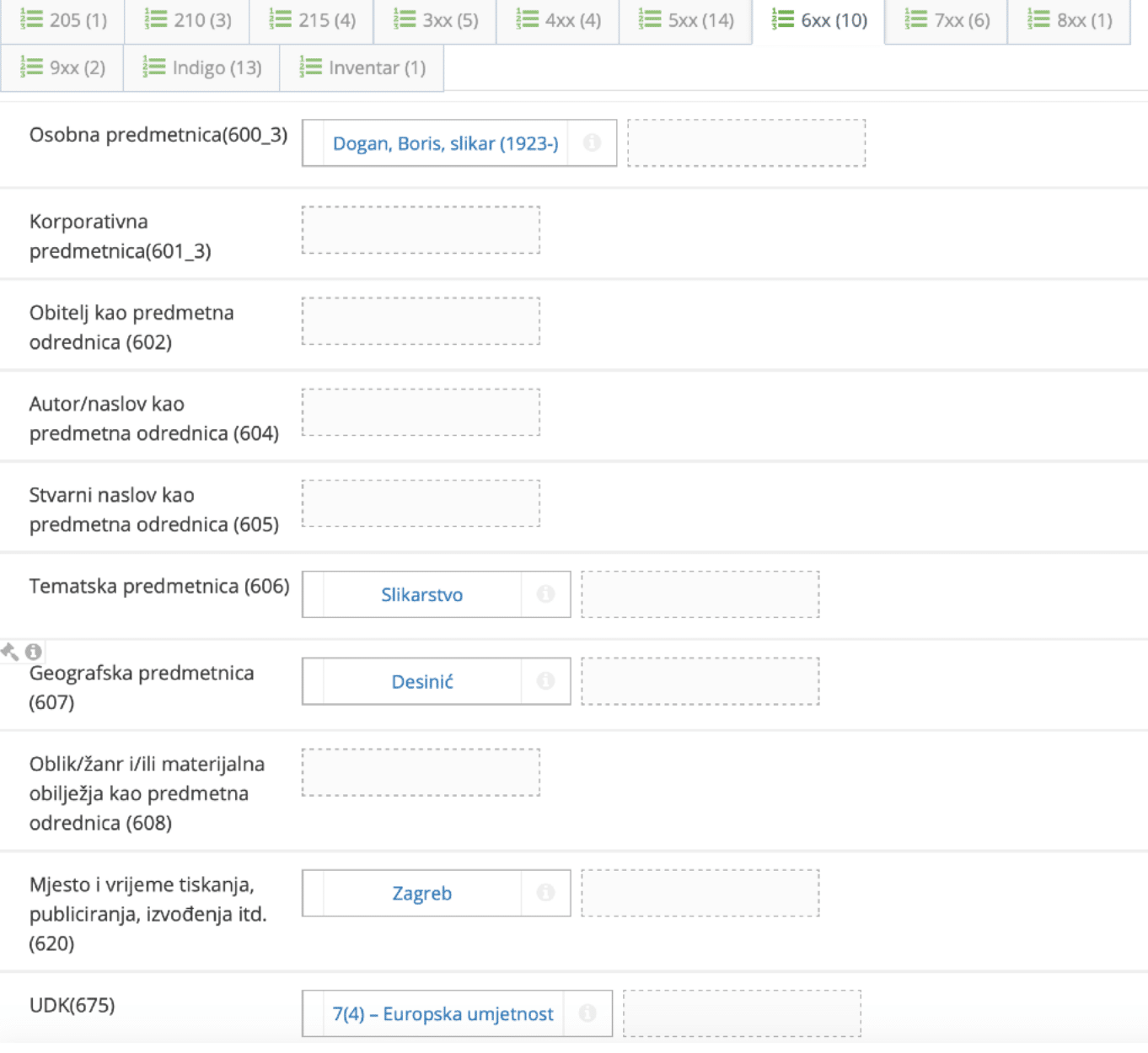
Task: Click the empty Korporativna predmetnica (601_3) field
Action: pyautogui.click(x=419, y=230)
